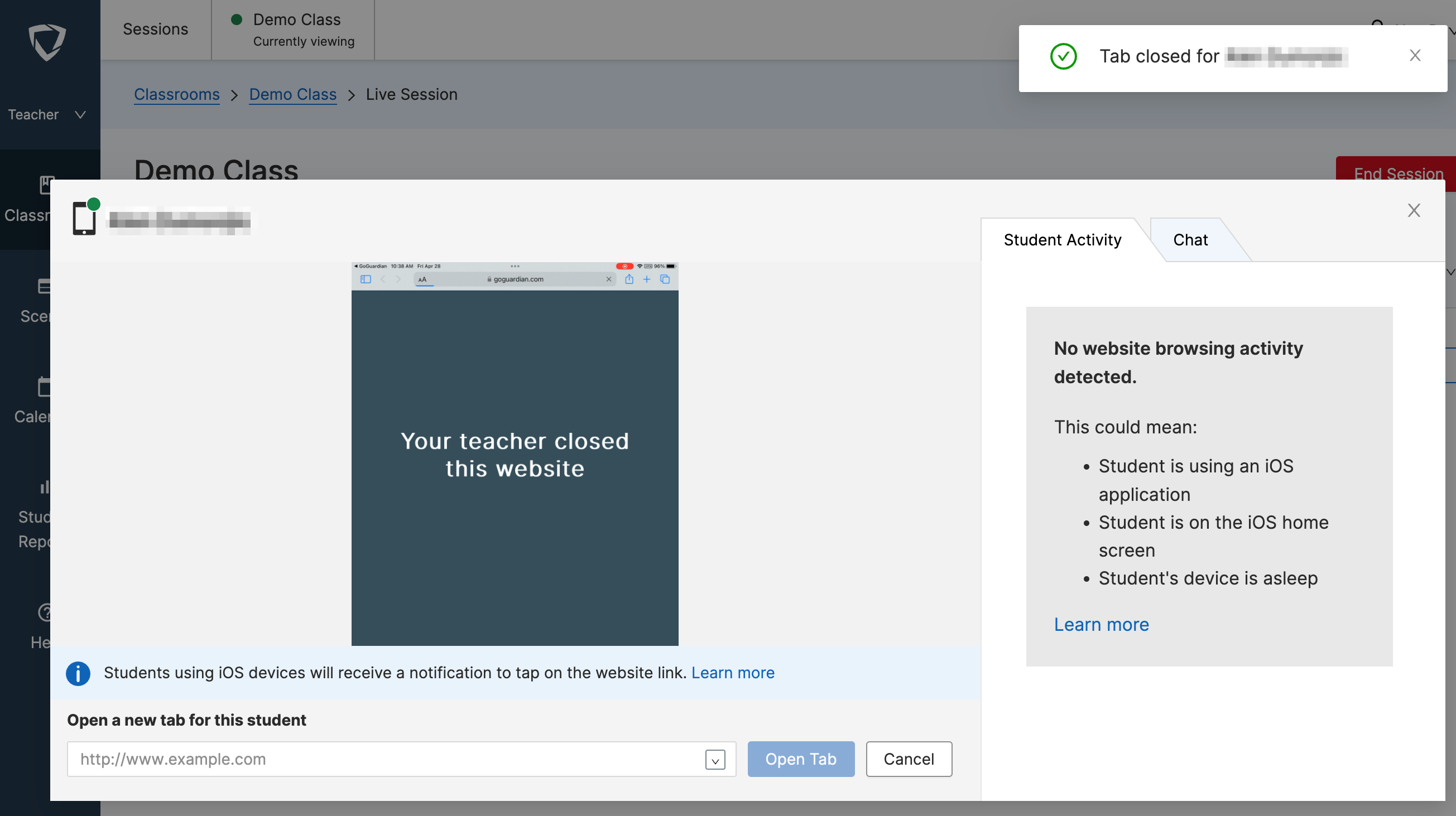Expand the Teacher role dropdown
Viewport: 1456px width, 816px height.
point(47,115)
